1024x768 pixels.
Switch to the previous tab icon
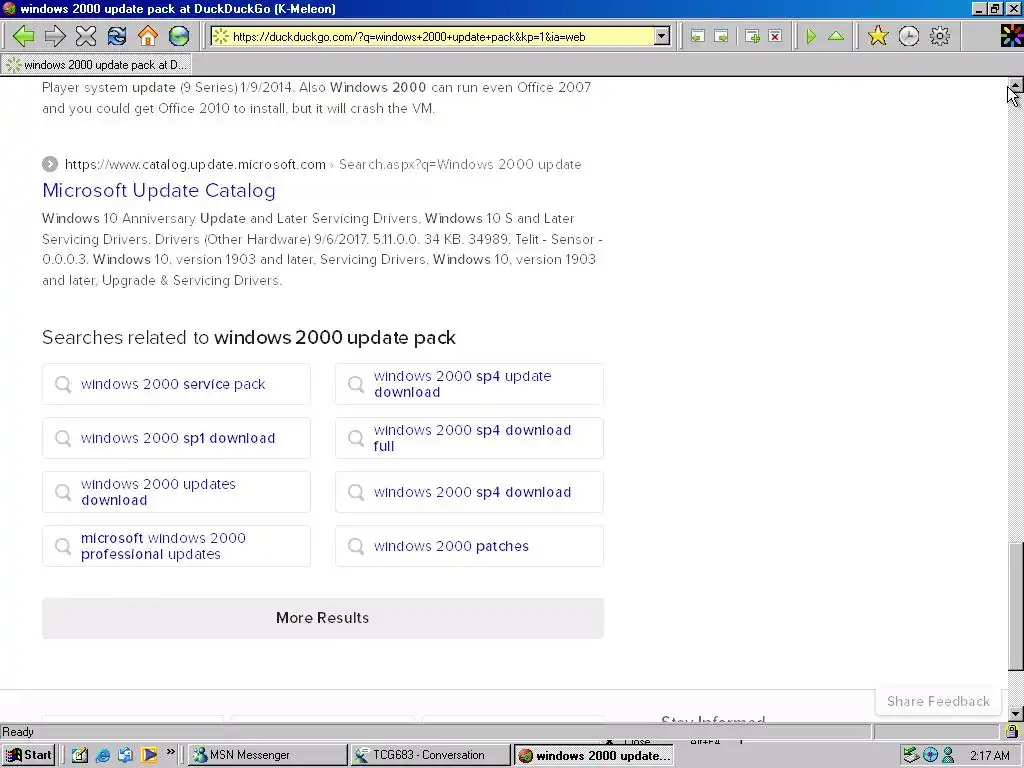pos(697,37)
